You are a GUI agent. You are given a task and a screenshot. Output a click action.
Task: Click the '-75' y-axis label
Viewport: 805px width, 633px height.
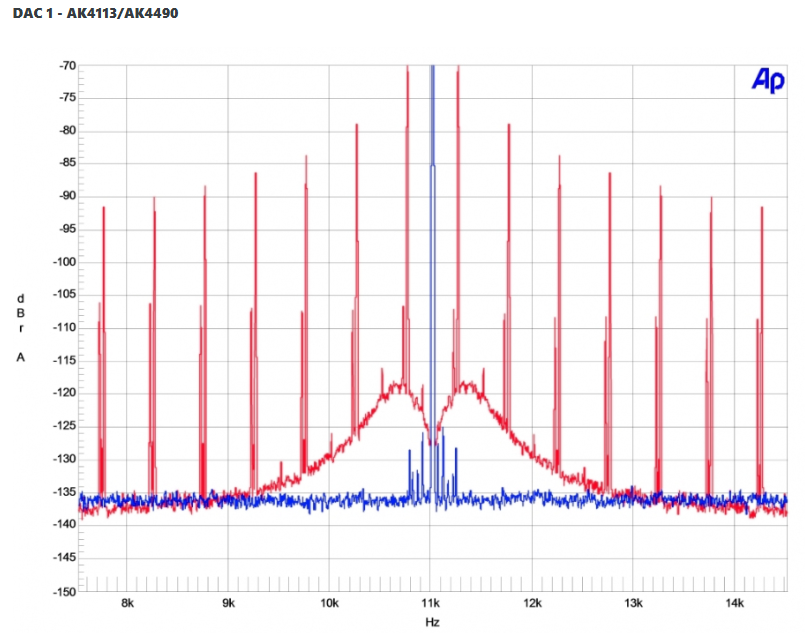click(67, 98)
